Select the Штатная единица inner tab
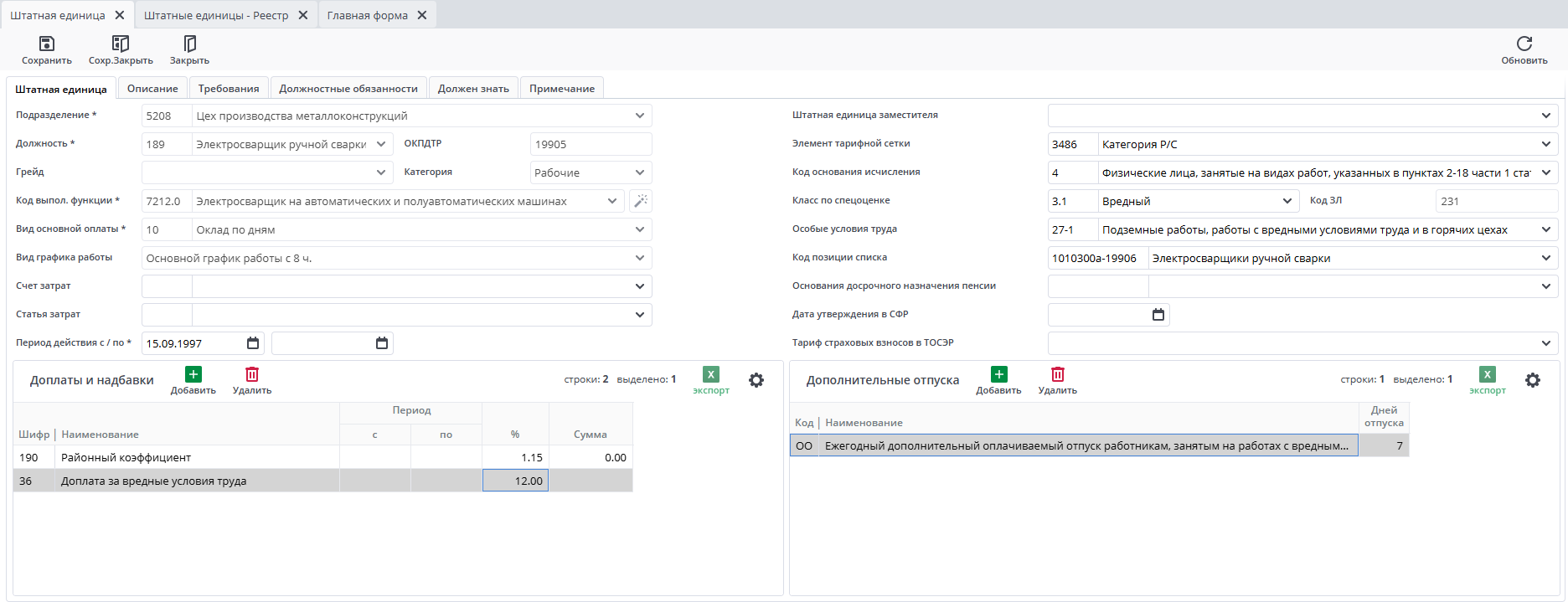The image size is (1568, 602). coord(61,89)
